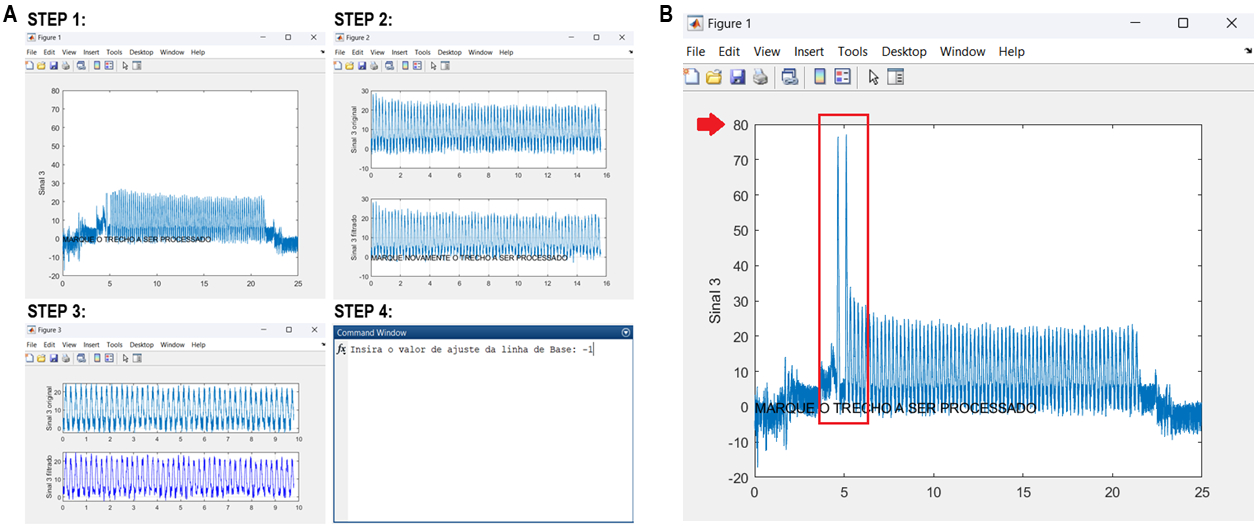Save figure using floppy disk icon, panel B
The width and height of the screenshot is (1260, 530).
[x=737, y=76]
